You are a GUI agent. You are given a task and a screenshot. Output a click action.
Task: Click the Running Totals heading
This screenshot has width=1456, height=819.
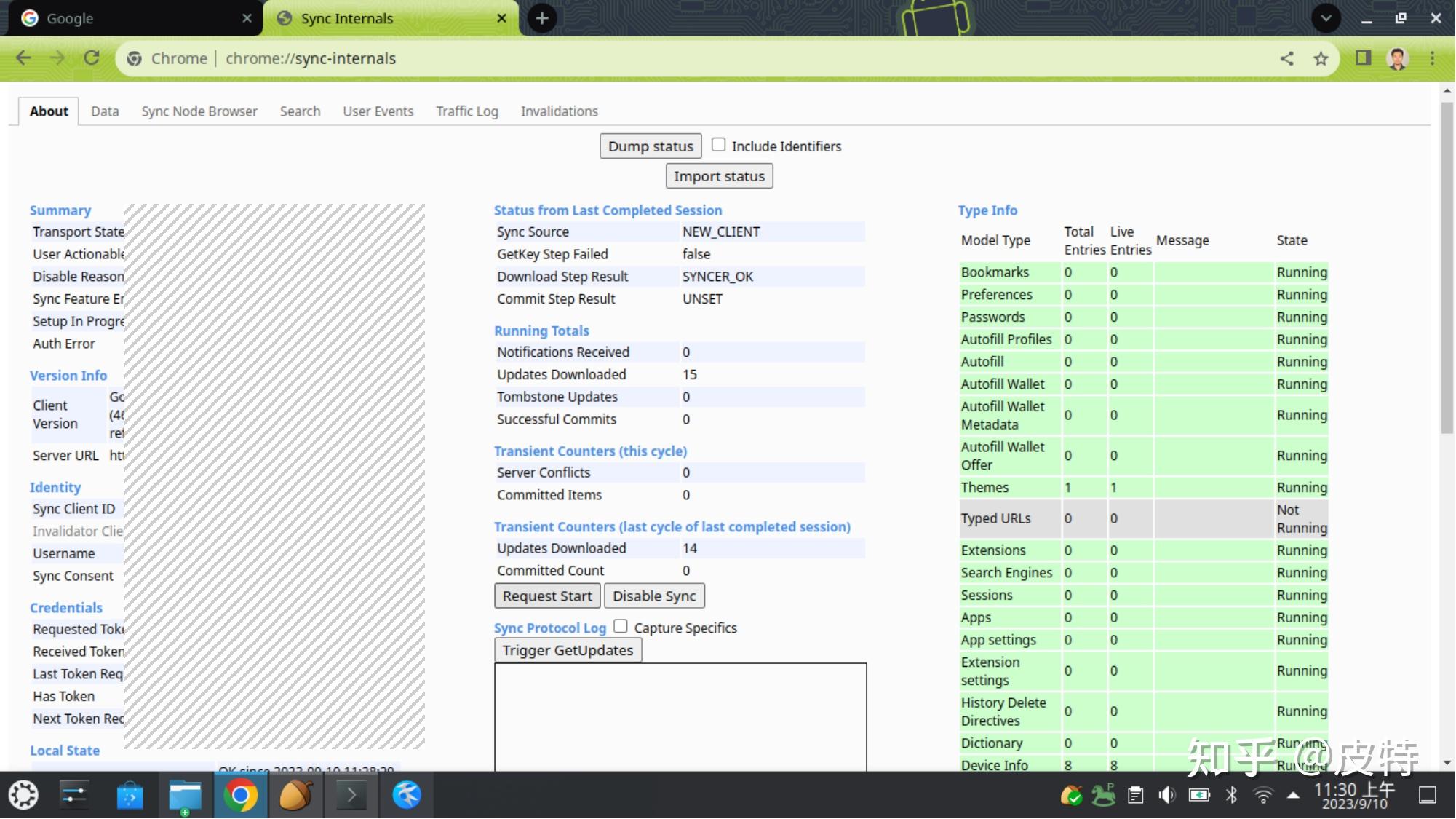(x=541, y=331)
